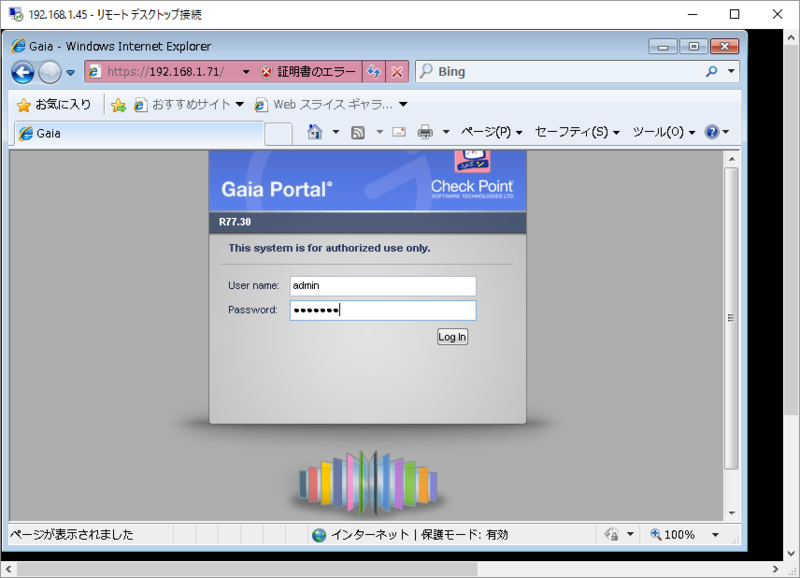This screenshot has width=800, height=578.
Task: Expand the Home button dropdown arrow
Action: (336, 132)
